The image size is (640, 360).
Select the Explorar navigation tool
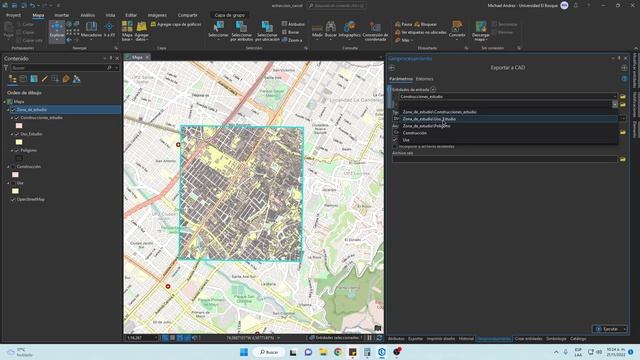point(57,31)
